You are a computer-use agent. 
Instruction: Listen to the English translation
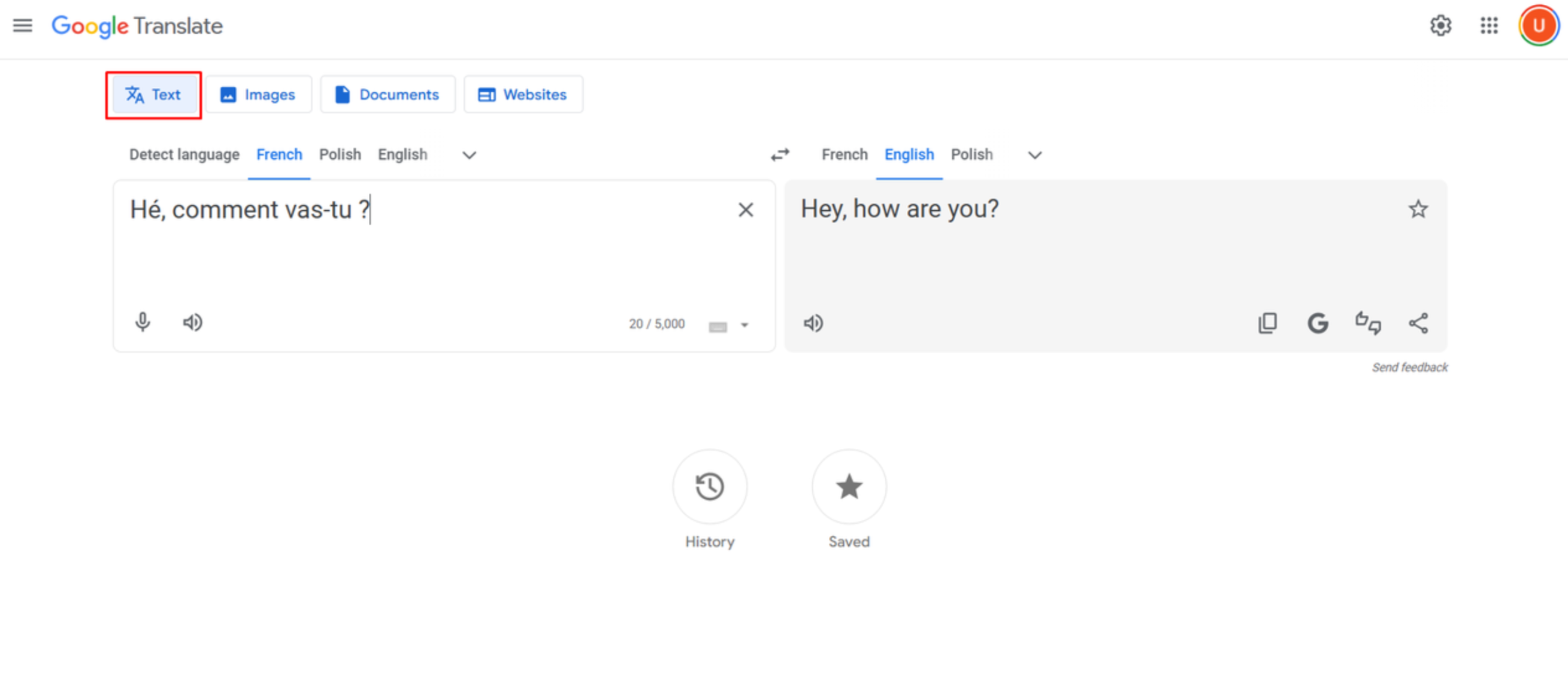coord(813,323)
